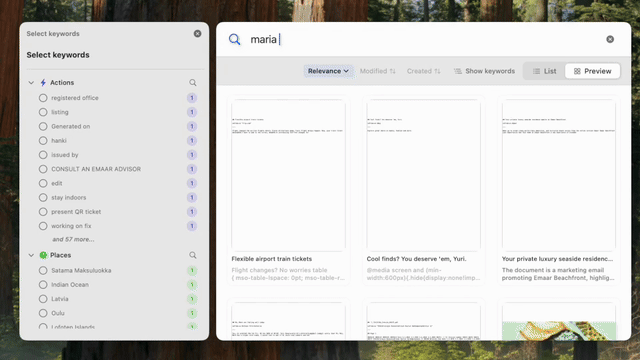
Task: Clear the search field with the X icon
Action: pyautogui.click(x=610, y=39)
